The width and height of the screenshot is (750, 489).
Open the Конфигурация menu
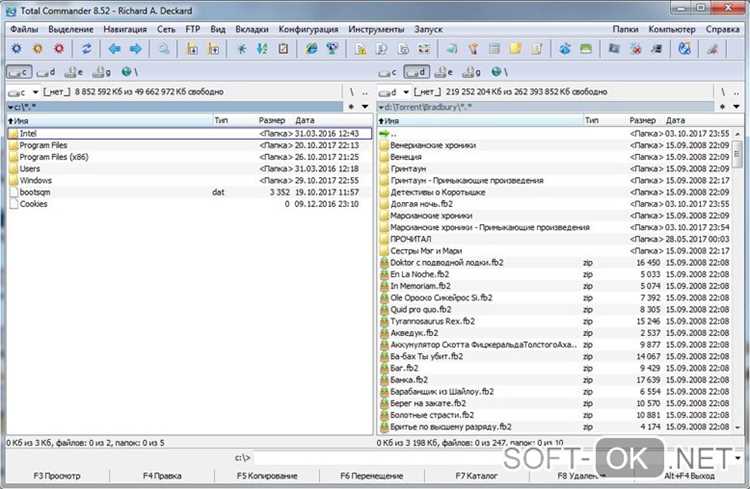pos(308,29)
